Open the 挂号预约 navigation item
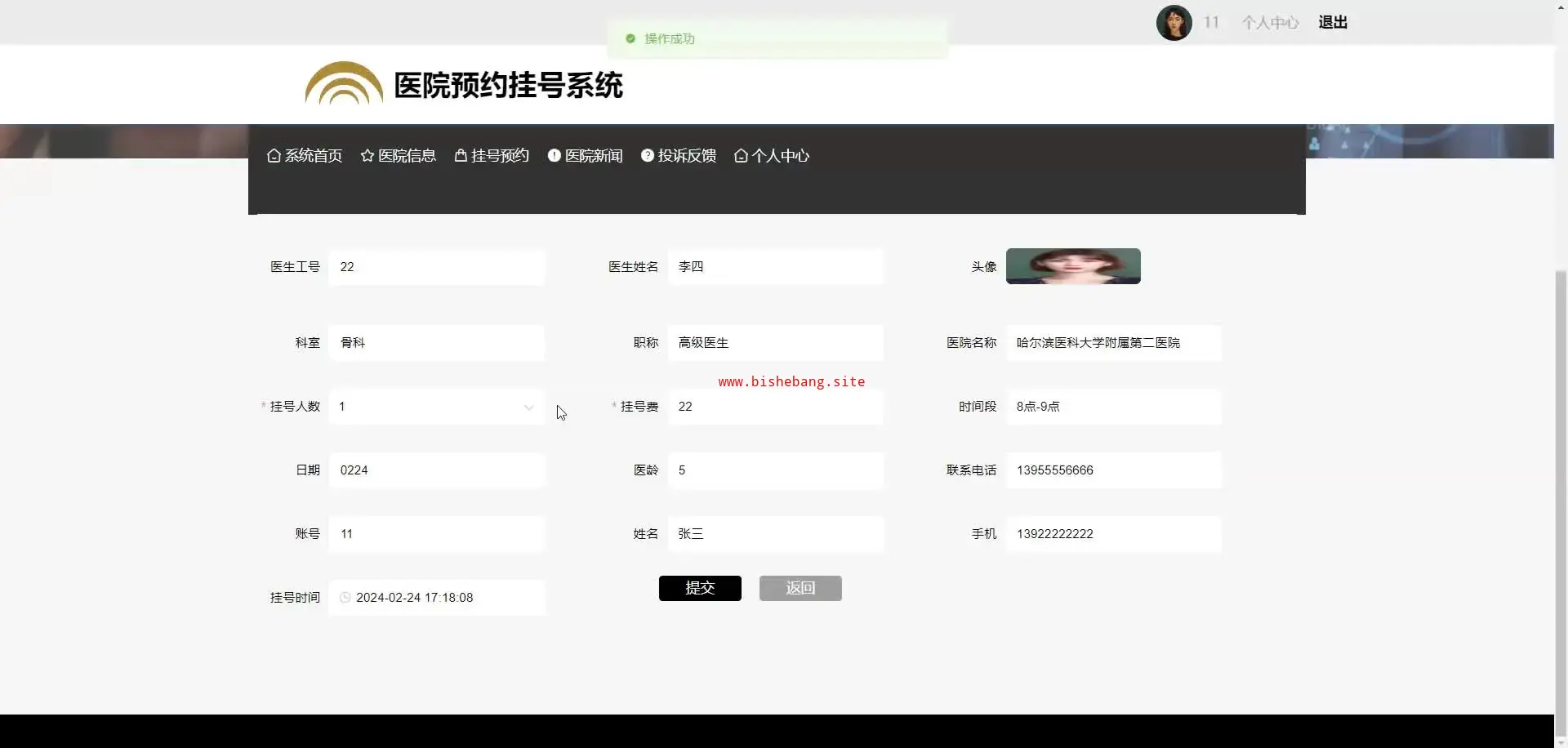The height and width of the screenshot is (748, 1568). [x=492, y=155]
